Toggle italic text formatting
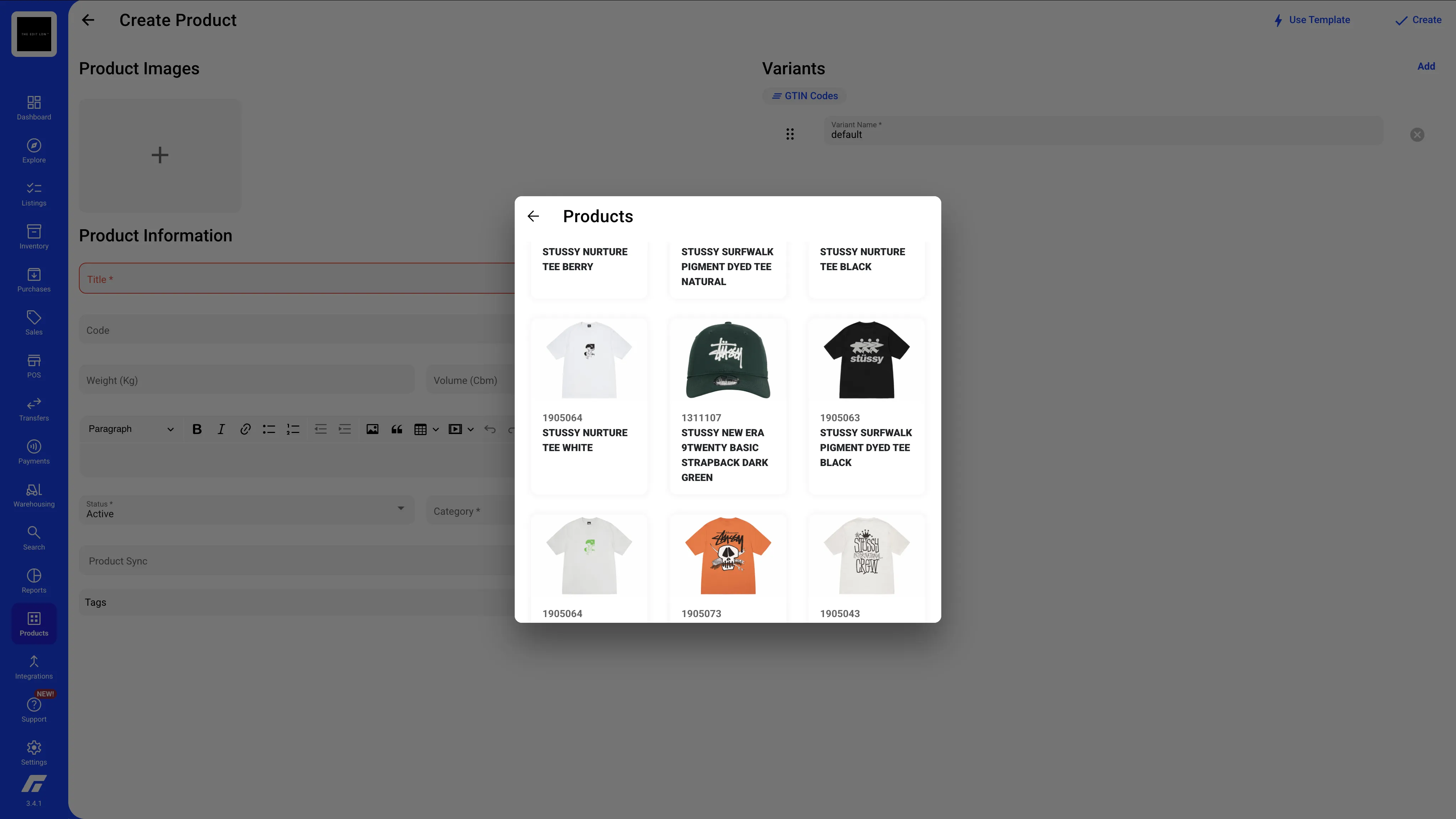This screenshot has height=819, width=1456. point(221,429)
